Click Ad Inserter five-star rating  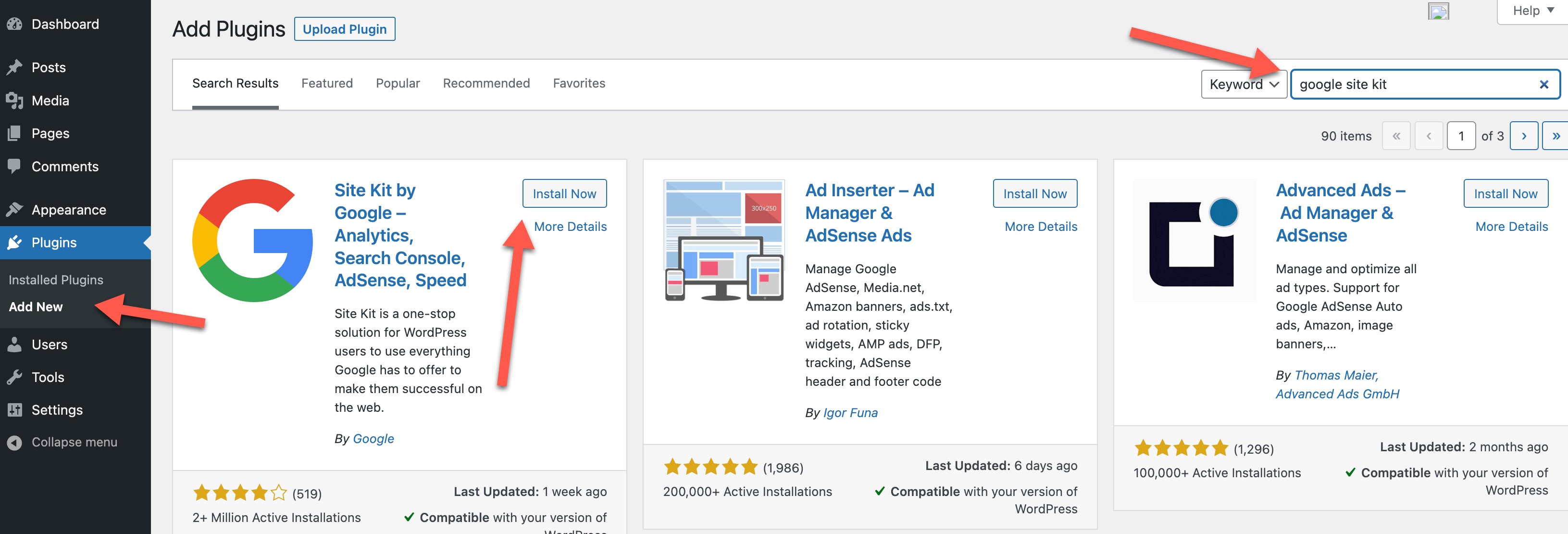(710, 467)
